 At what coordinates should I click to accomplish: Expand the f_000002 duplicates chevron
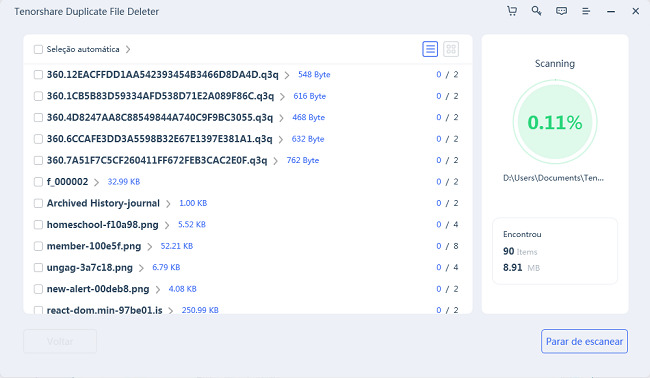(x=96, y=182)
